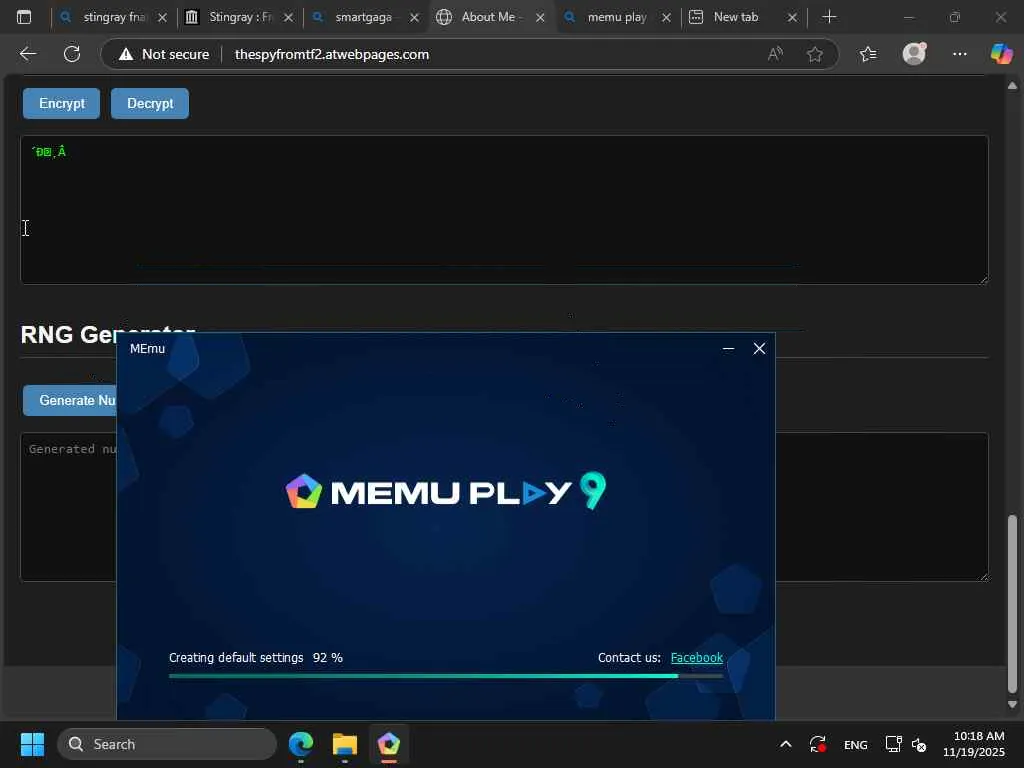Open the Copilot icon in Edge toolbar
1024x768 pixels.
pyautogui.click(x=1001, y=54)
